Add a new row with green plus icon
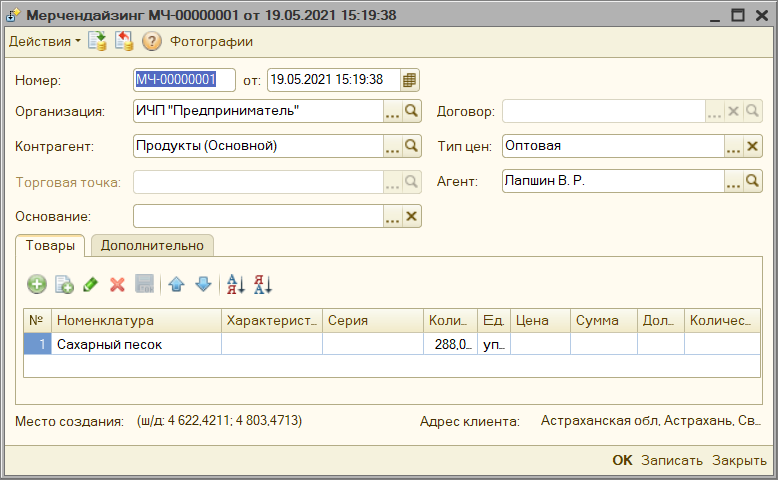The height and width of the screenshot is (480, 778). pos(37,284)
